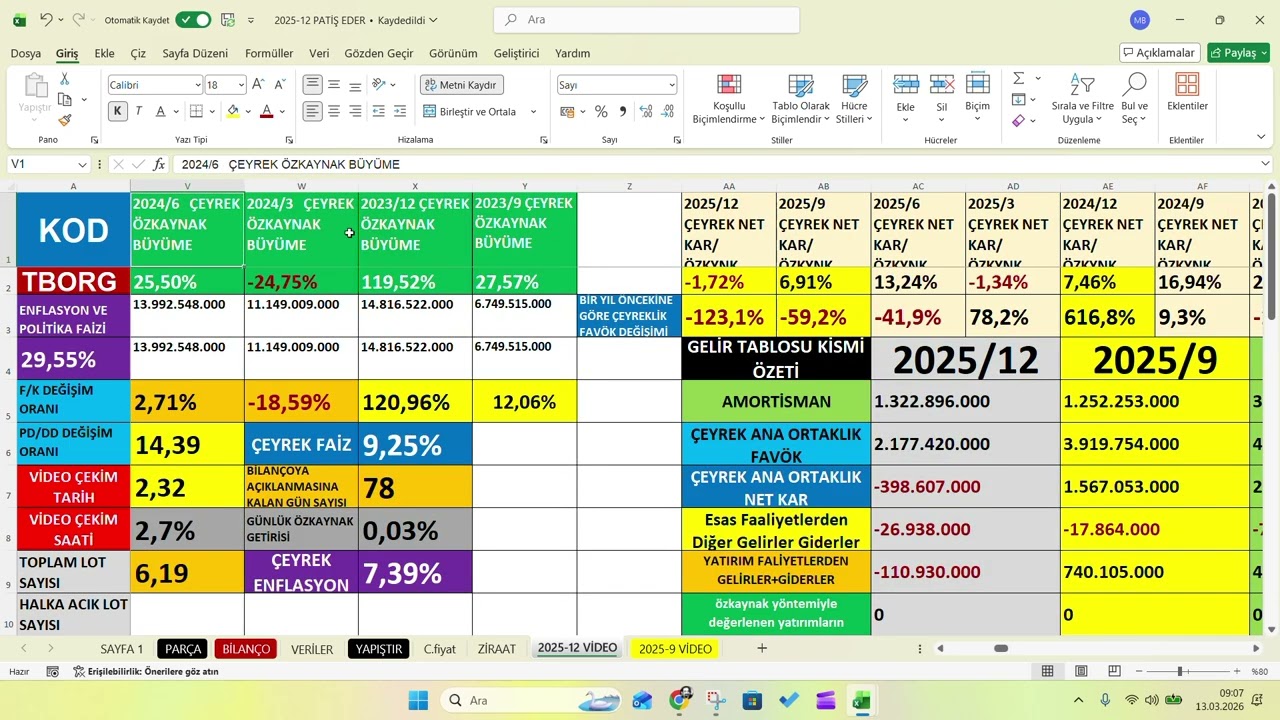Switch to Page Layout view
Image resolution: width=1280 pixels, height=720 pixels.
[1081, 672]
